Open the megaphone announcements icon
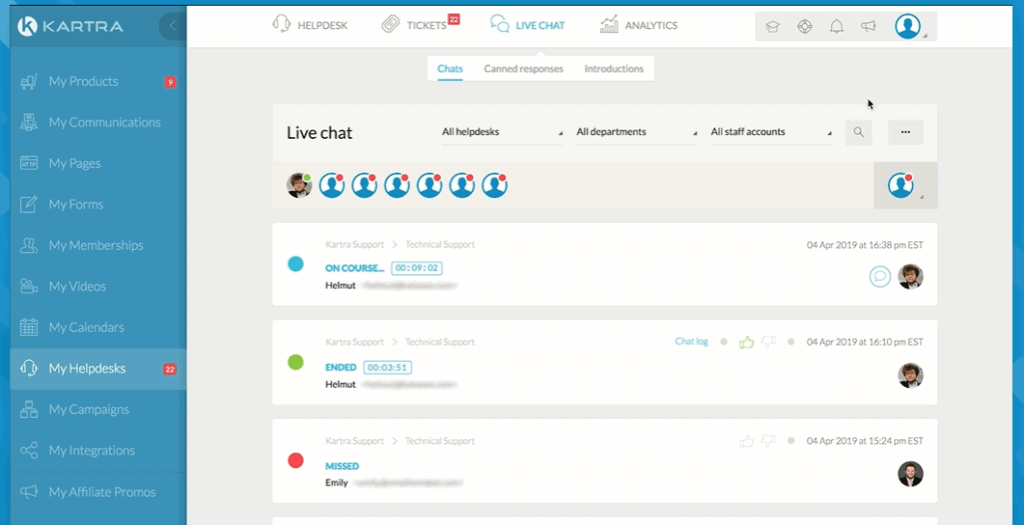This screenshot has width=1024, height=525. point(868,27)
